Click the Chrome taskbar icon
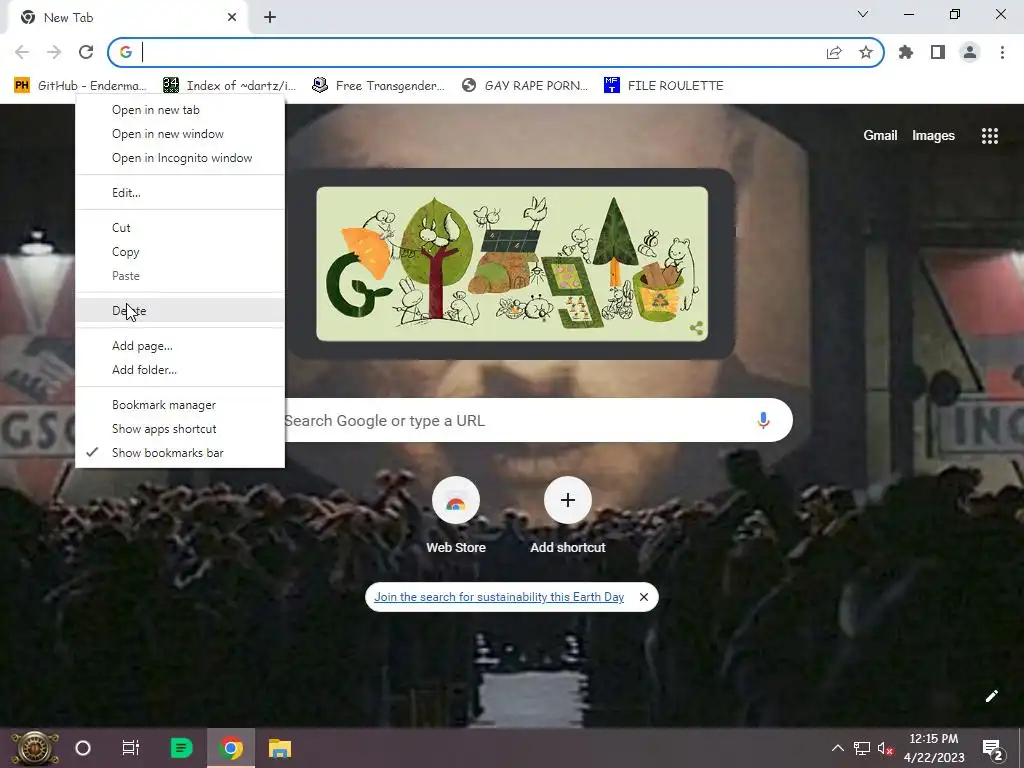This screenshot has width=1024, height=768. [231, 748]
